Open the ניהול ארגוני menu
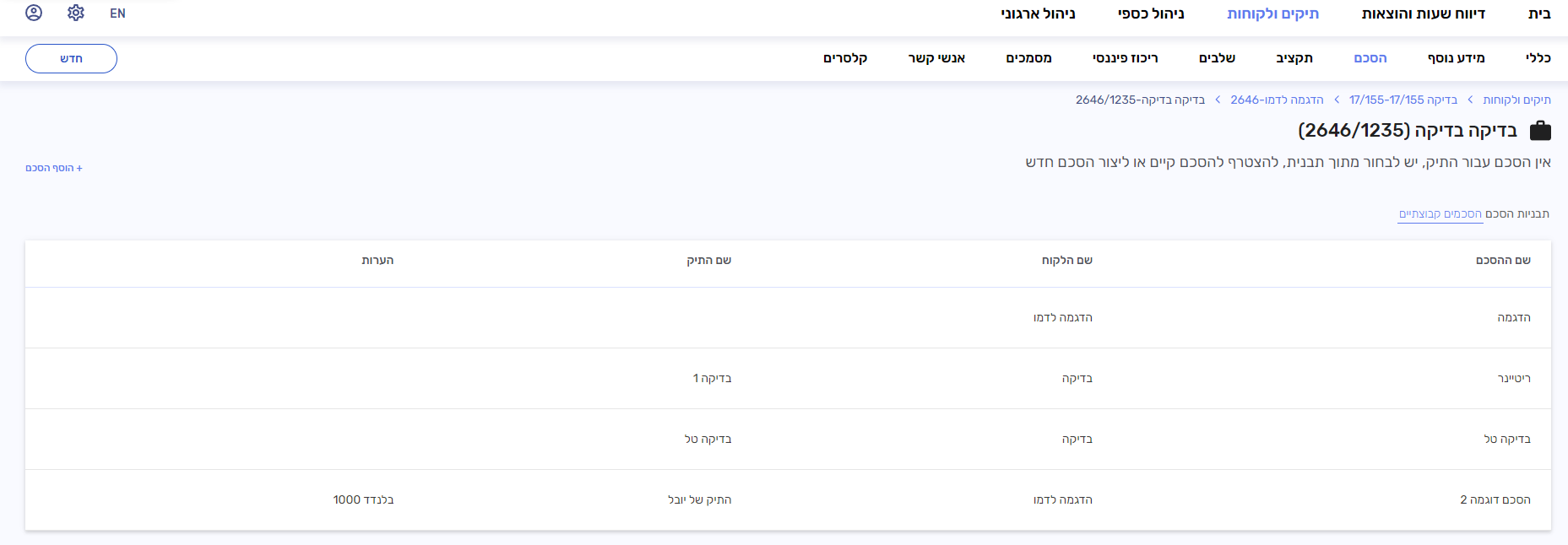The image size is (1568, 545). point(1038,13)
